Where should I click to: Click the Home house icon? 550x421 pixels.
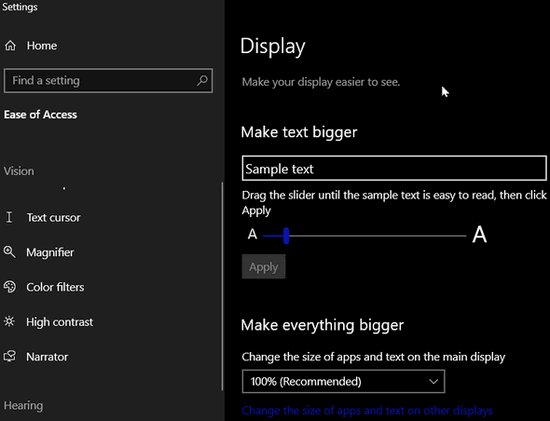tap(10, 46)
